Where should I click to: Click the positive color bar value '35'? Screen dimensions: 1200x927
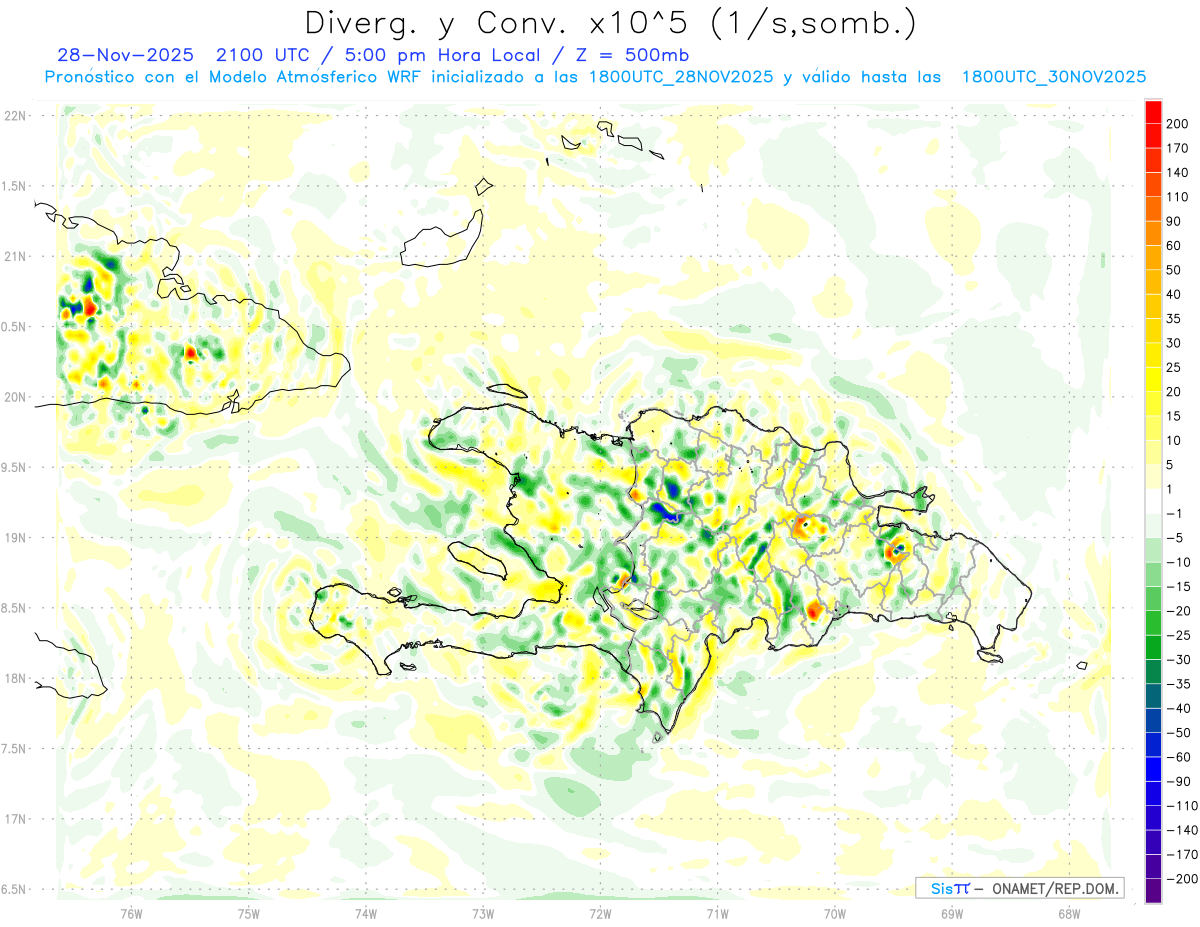click(x=1174, y=319)
